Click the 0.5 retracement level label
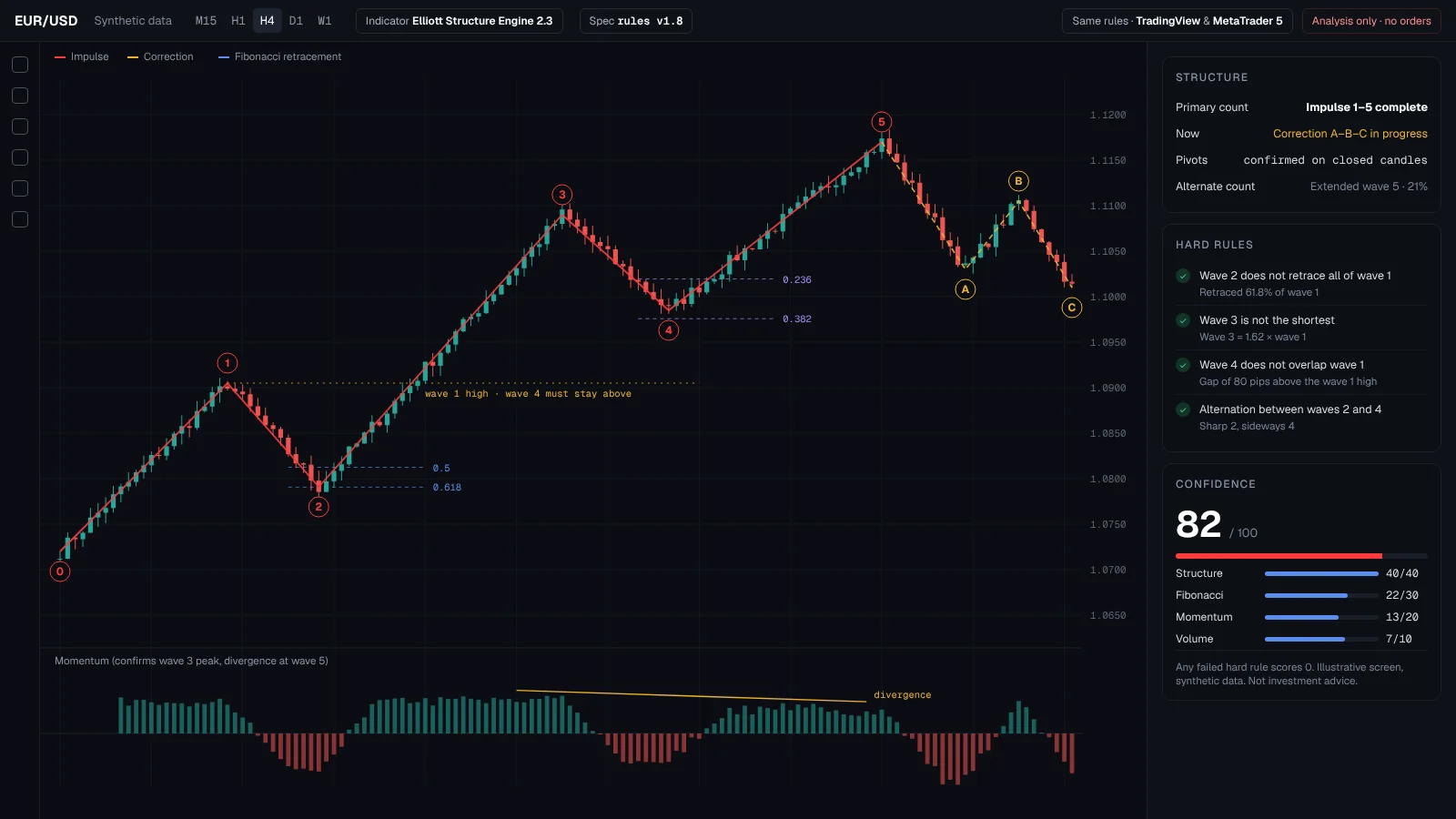Screen dimensions: 1456x819 441,469
